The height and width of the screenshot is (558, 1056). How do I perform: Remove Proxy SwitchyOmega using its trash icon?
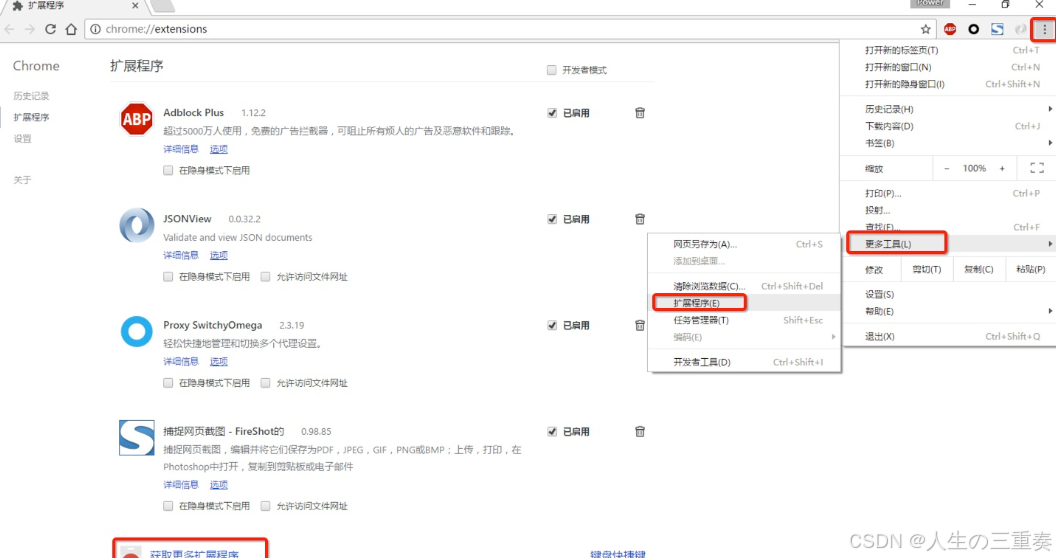[640, 325]
